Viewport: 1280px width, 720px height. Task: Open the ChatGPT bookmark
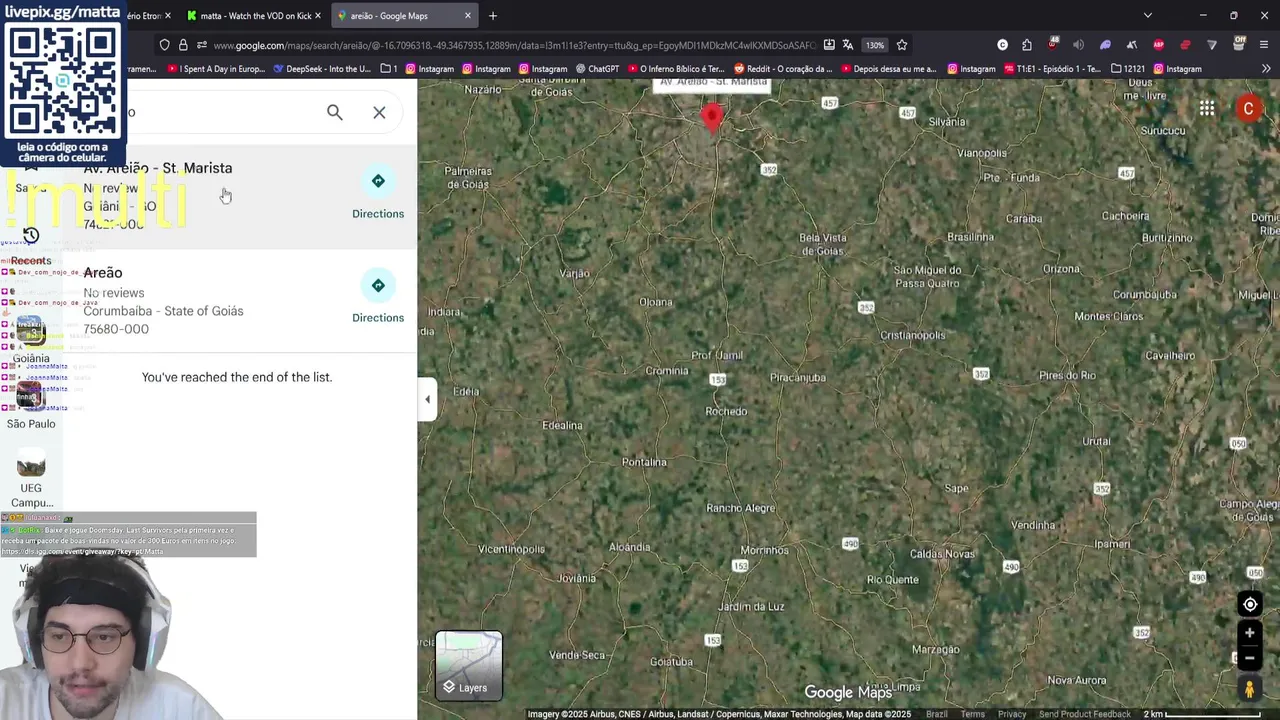pos(598,69)
